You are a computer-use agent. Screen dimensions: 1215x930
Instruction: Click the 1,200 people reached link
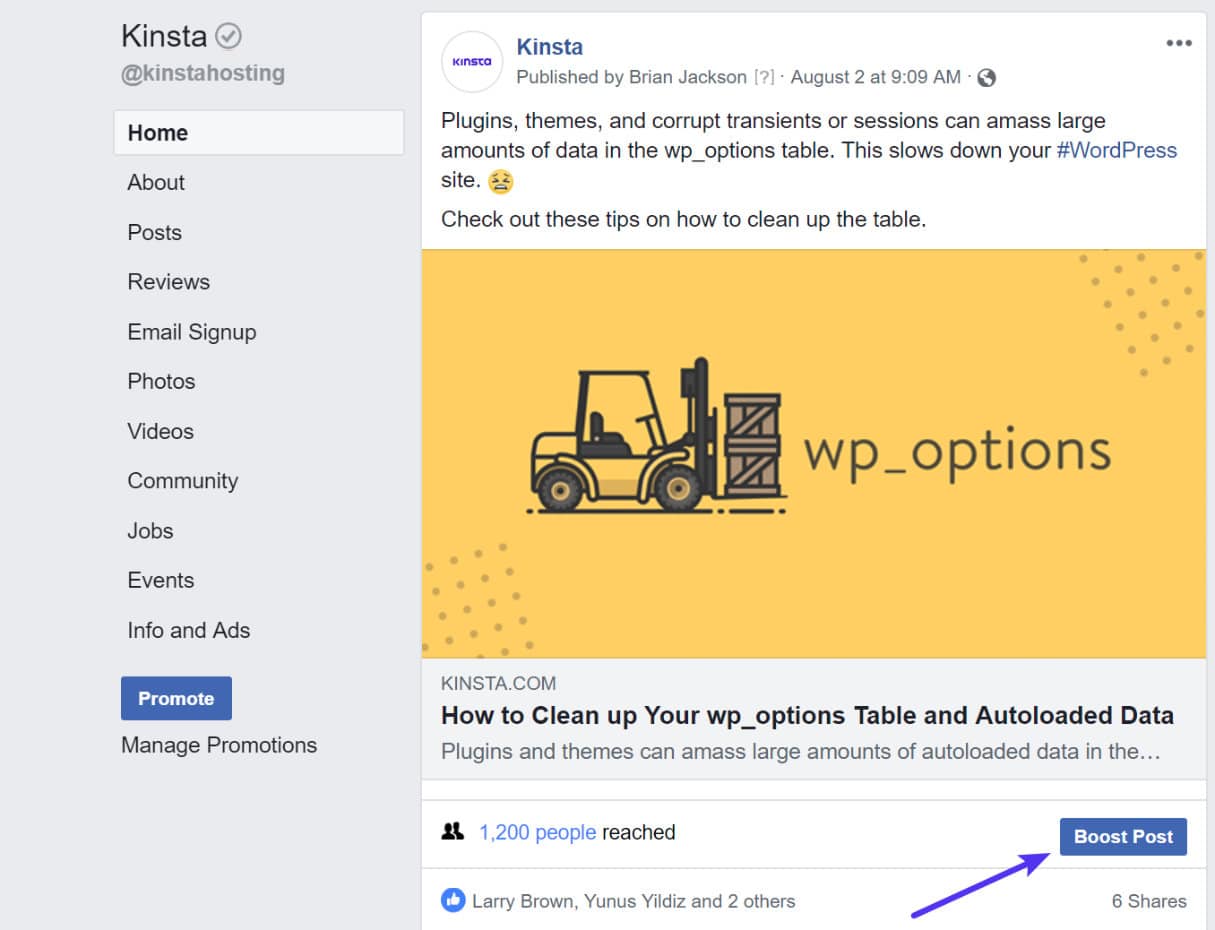[539, 831]
